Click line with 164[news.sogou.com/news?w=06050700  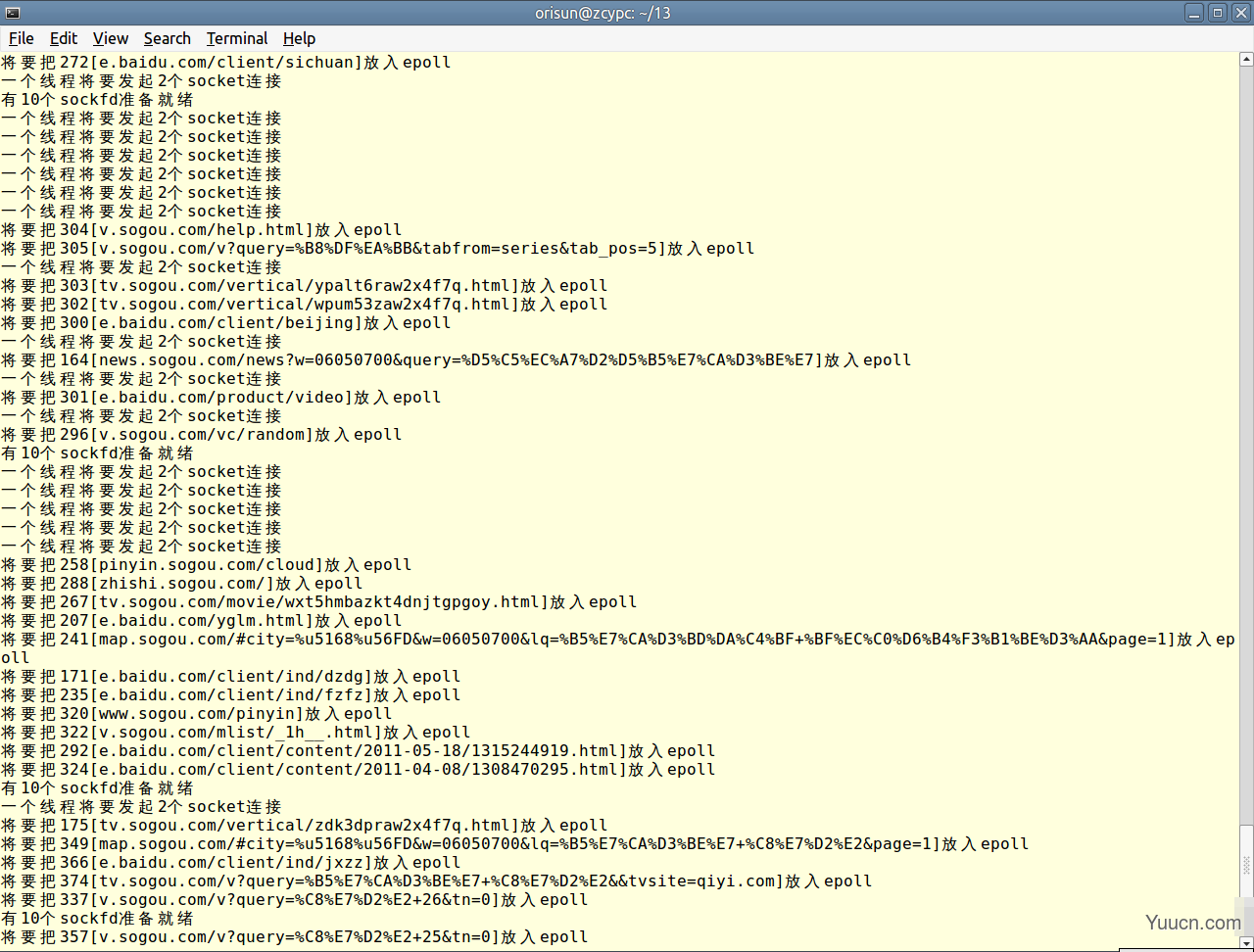coord(457,360)
